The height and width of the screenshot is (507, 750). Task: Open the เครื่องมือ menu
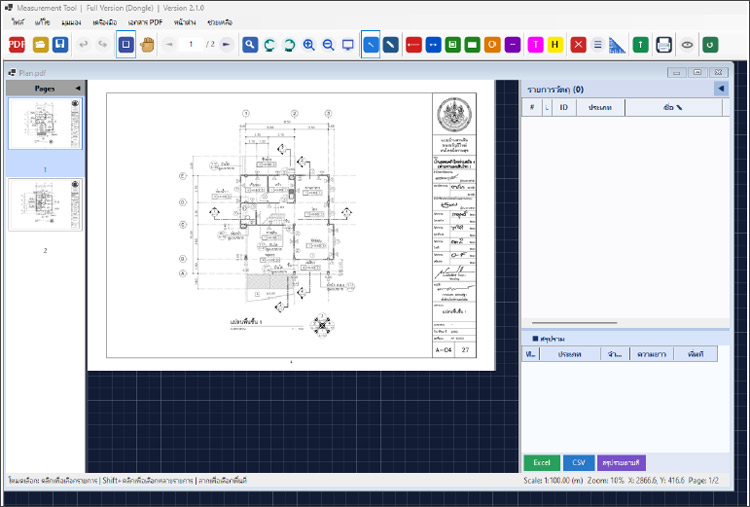point(105,21)
